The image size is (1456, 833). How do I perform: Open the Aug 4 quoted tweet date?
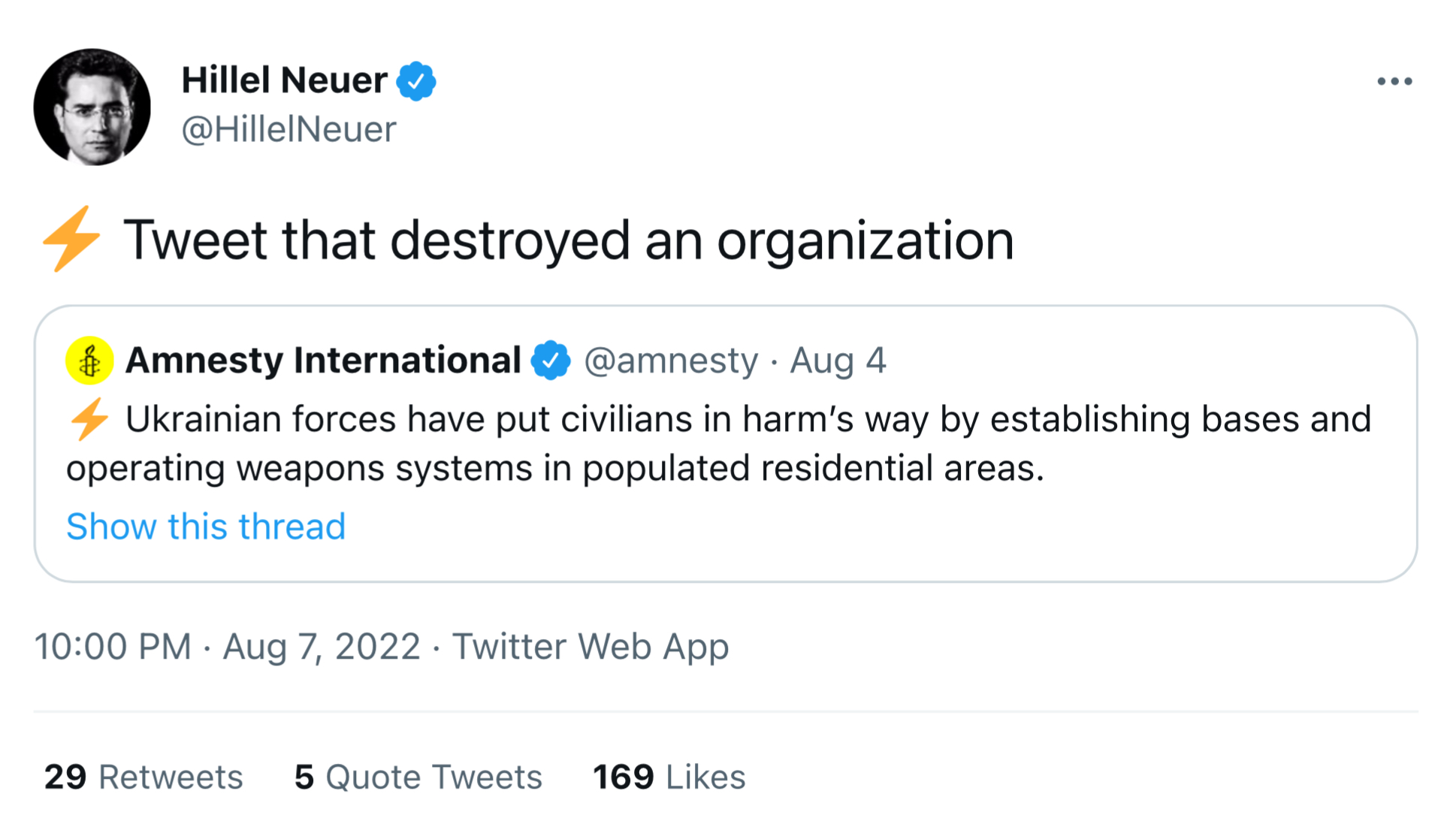[838, 361]
